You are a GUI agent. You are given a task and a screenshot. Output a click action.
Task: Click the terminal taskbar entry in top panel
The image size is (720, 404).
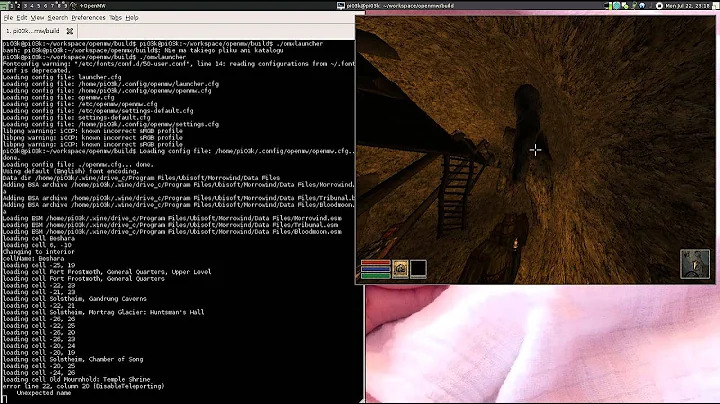coord(395,6)
